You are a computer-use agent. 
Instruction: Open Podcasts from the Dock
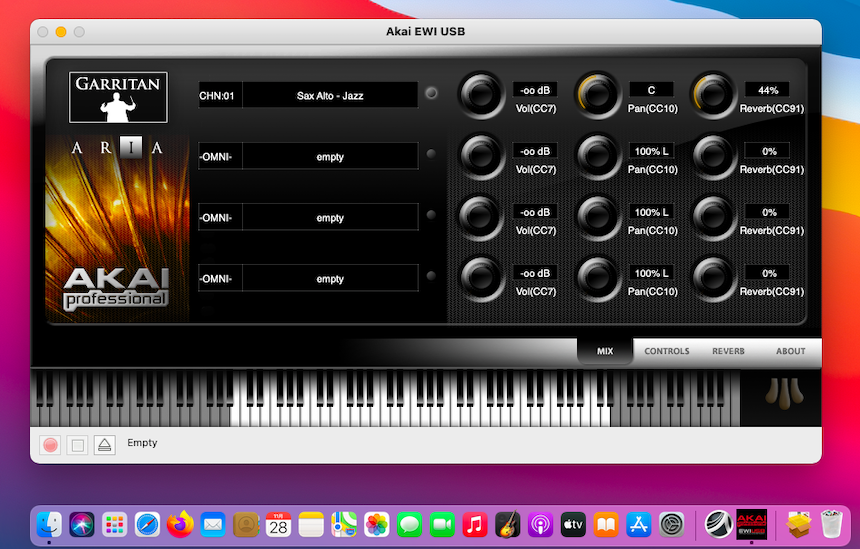pos(540,524)
